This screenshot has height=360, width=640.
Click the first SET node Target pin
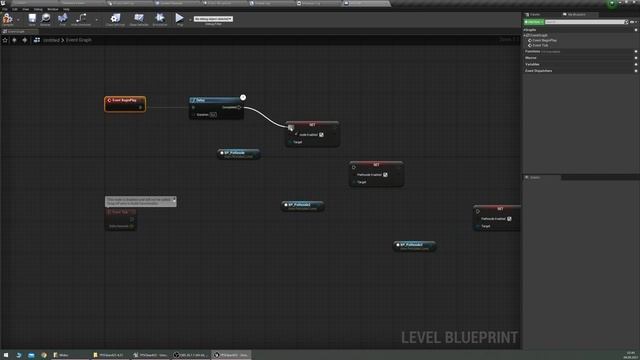(x=290, y=142)
